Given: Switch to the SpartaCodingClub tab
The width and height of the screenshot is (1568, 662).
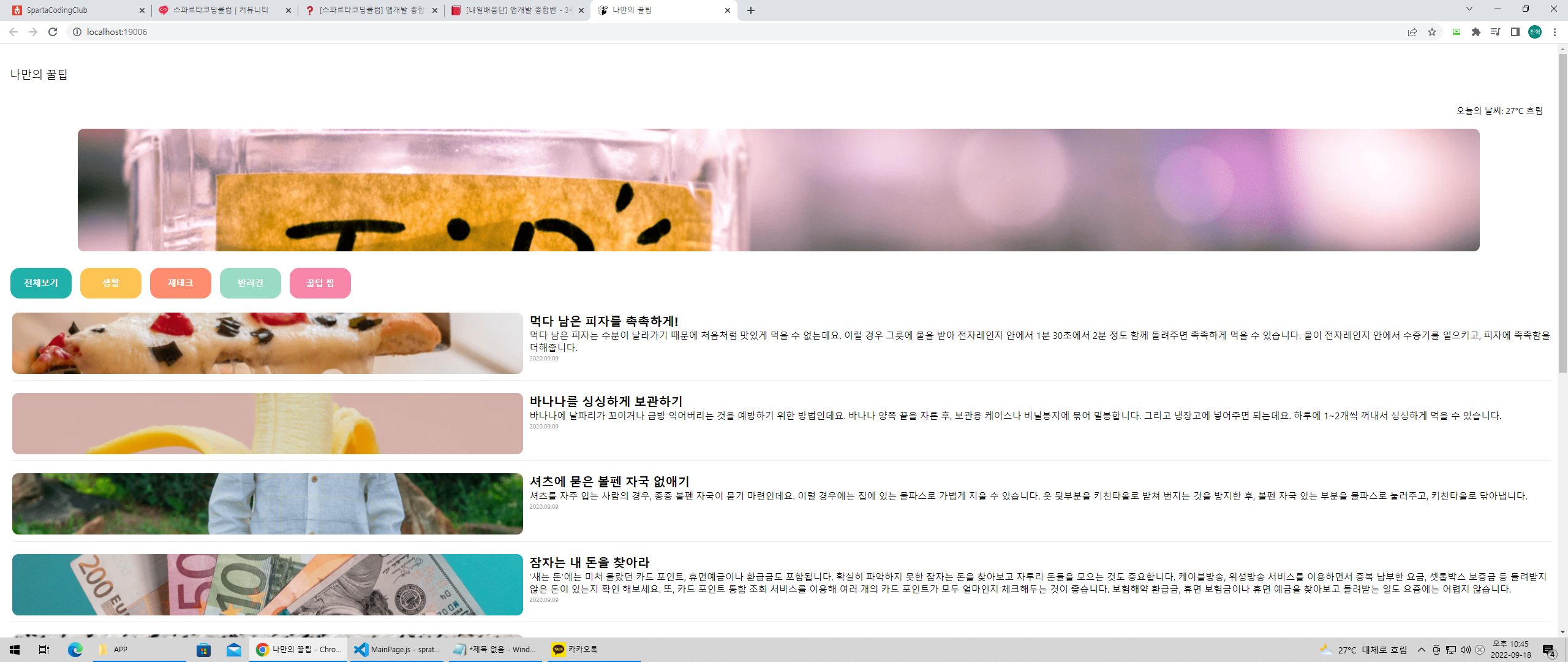Looking at the screenshot, I should [78, 10].
